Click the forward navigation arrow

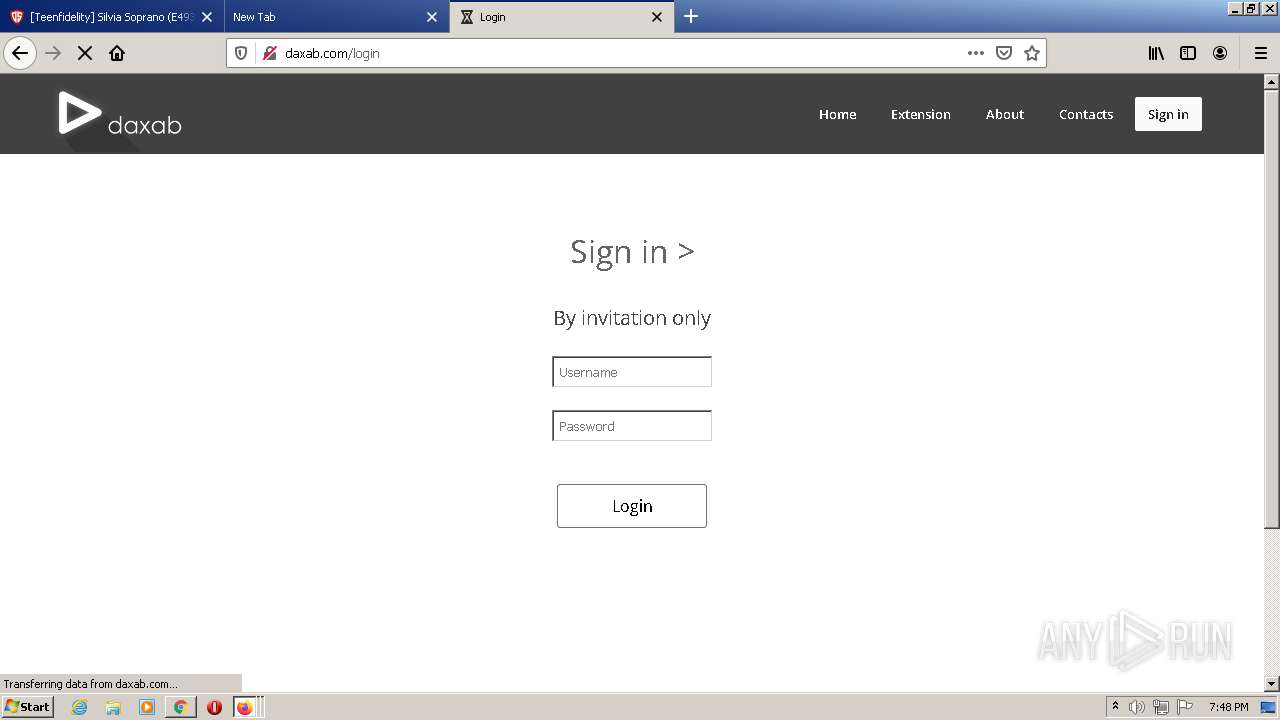tap(54, 53)
